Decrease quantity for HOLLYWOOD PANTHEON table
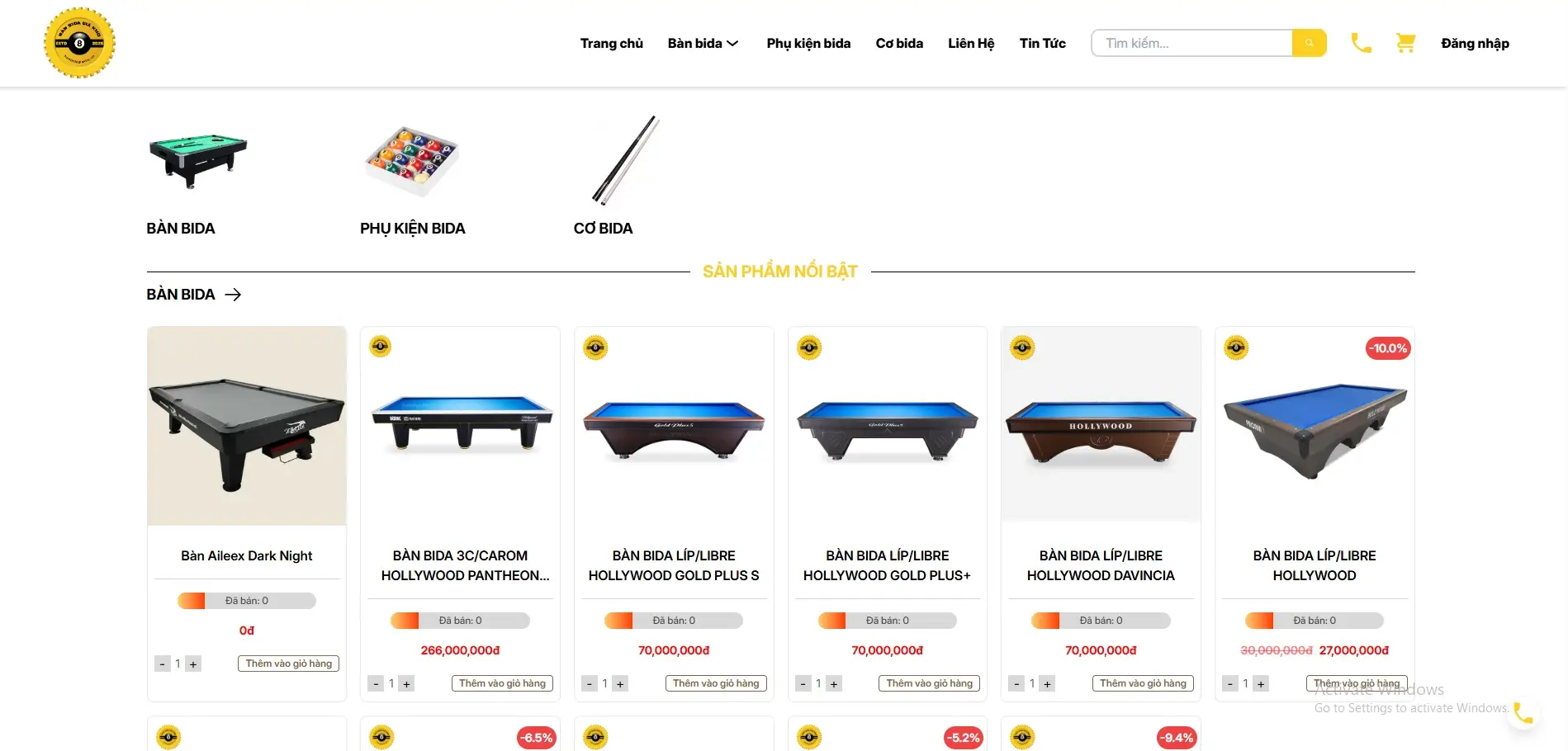Screen dimensions: 1568x751 pyautogui.click(x=377, y=684)
